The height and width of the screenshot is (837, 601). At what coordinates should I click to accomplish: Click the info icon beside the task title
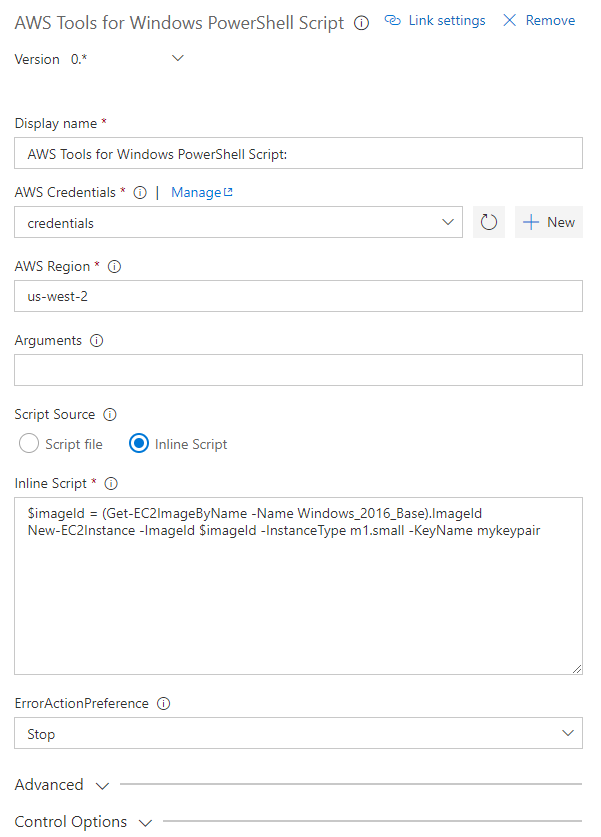click(361, 23)
